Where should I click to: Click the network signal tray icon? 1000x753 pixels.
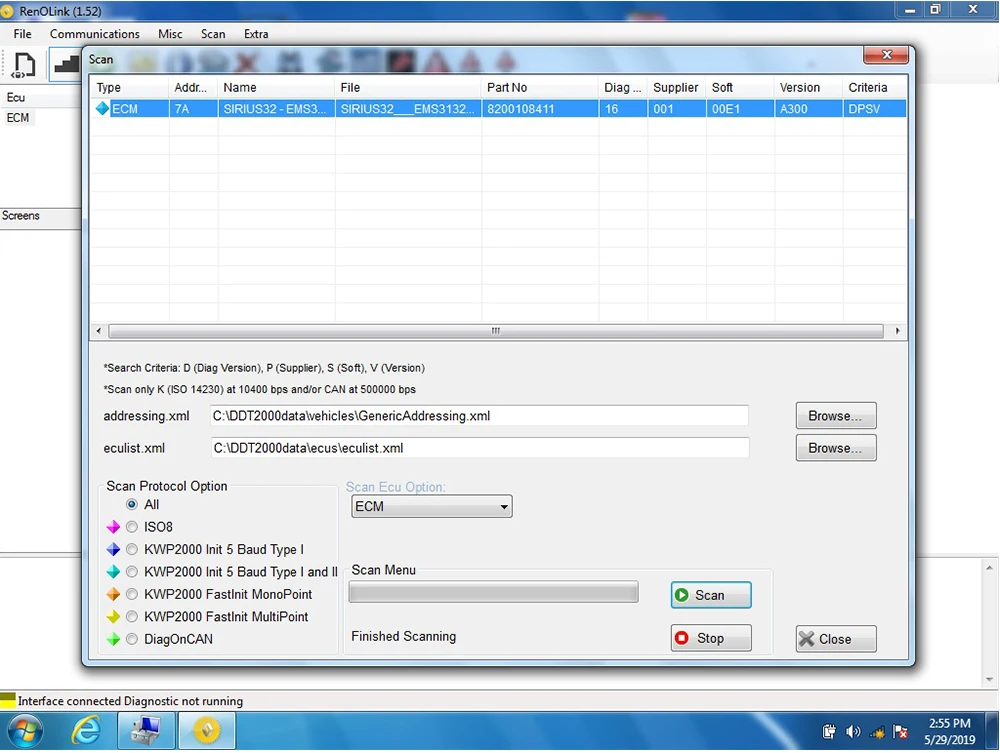(x=877, y=732)
